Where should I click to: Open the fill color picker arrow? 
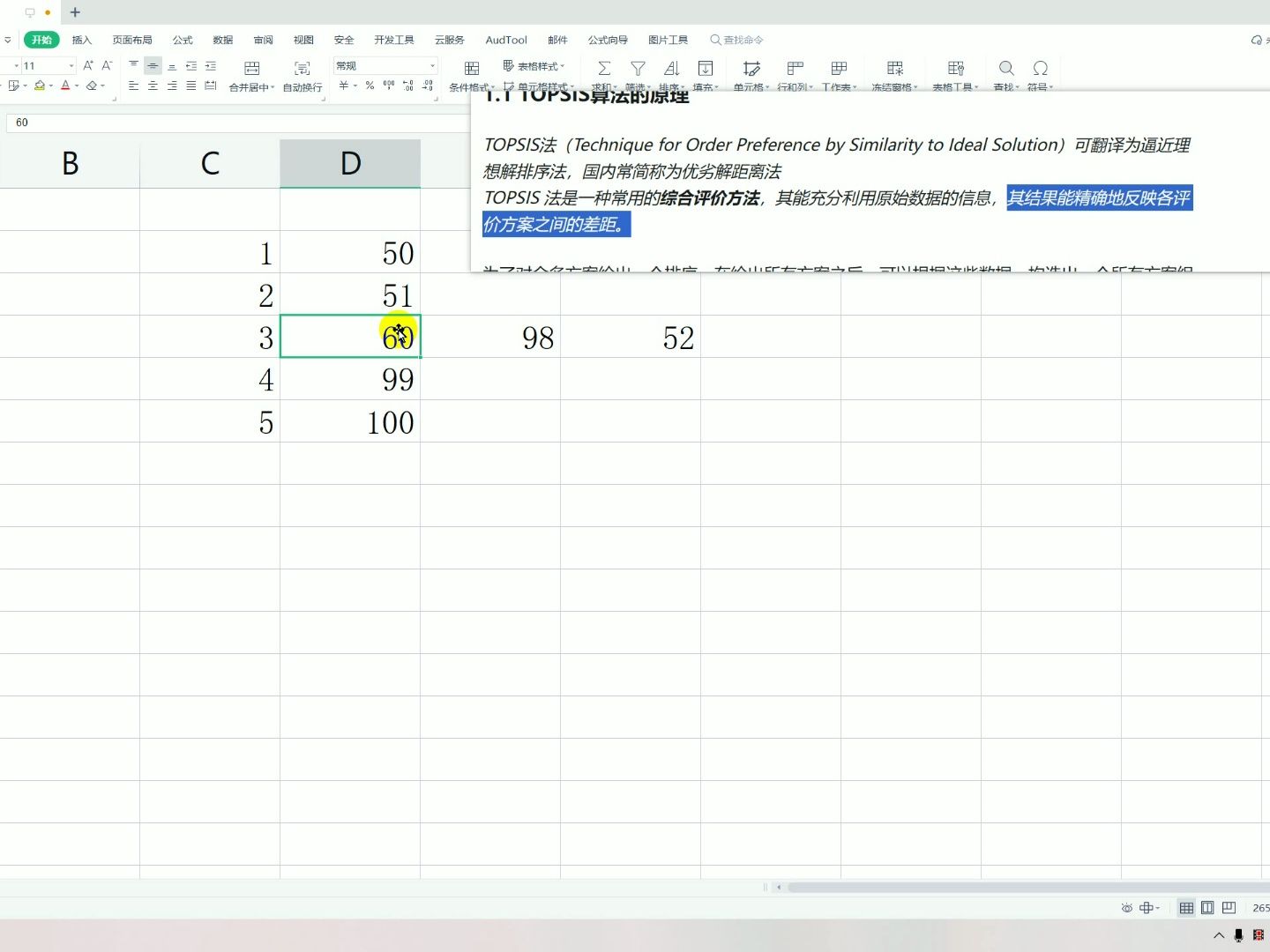[51, 86]
